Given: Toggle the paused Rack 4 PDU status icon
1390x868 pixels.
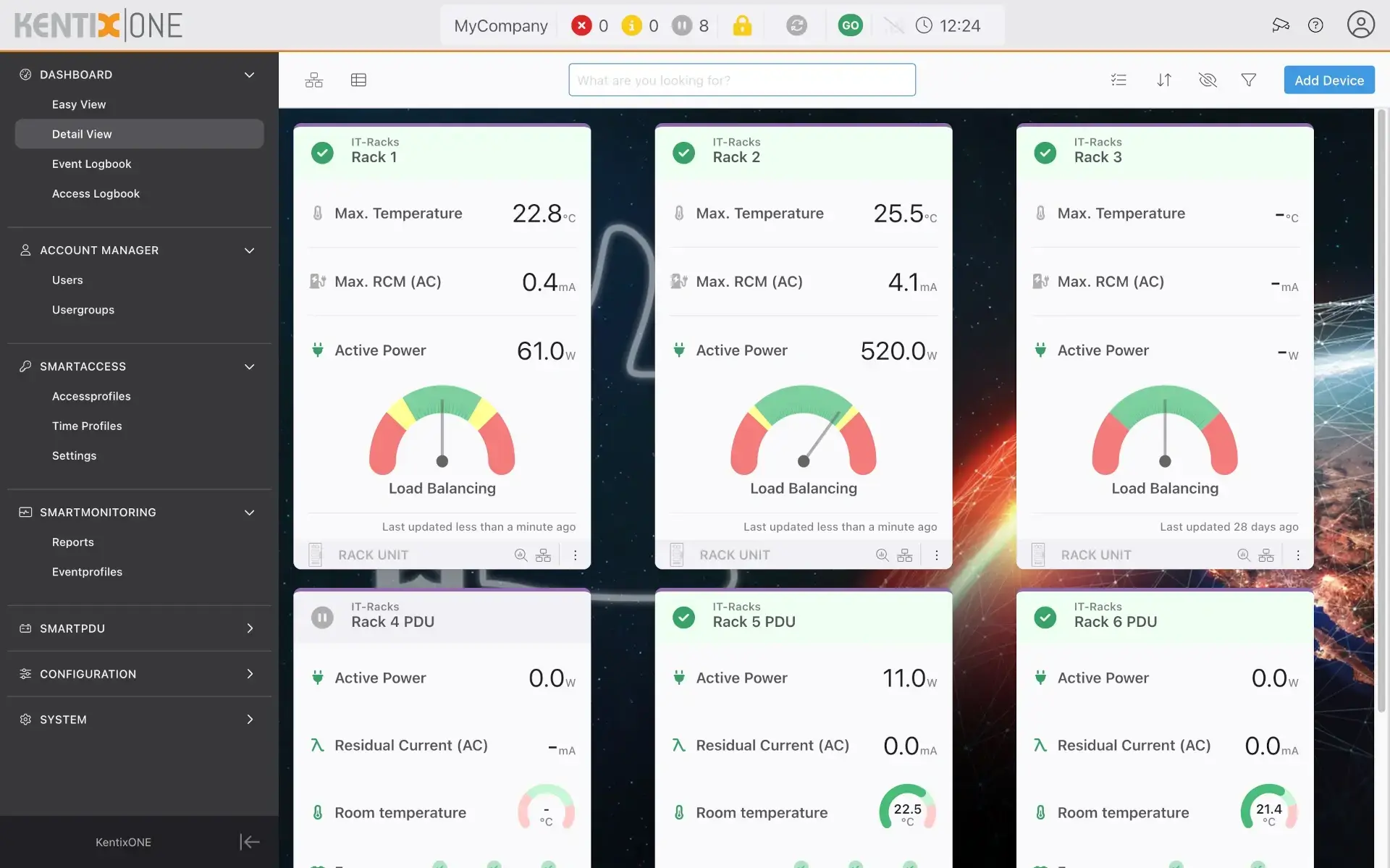Looking at the screenshot, I should pos(322,617).
